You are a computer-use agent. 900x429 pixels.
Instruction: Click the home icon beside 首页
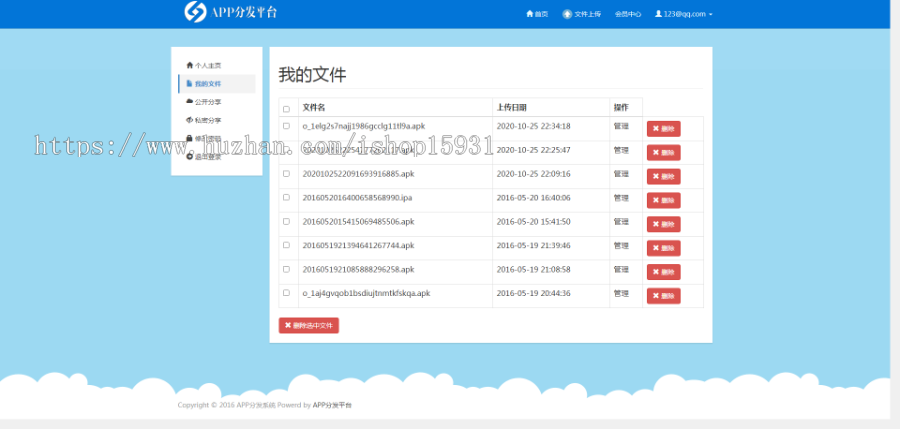click(529, 14)
